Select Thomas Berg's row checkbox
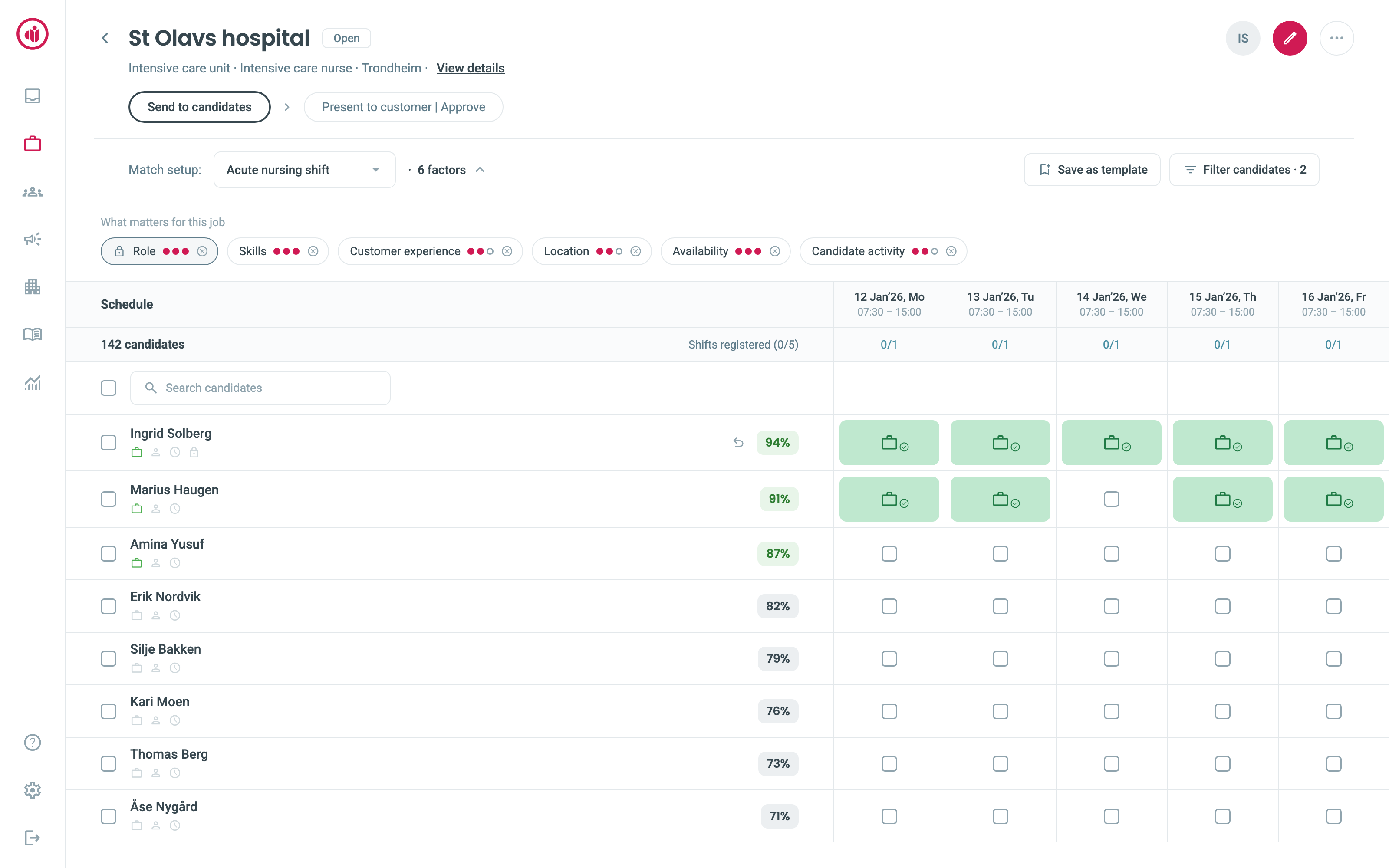This screenshot has height=868, width=1389. click(x=109, y=763)
